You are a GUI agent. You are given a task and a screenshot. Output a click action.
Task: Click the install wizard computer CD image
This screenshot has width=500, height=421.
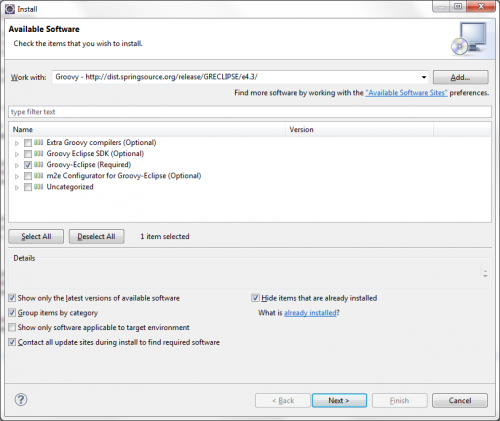pyautogui.click(x=470, y=39)
